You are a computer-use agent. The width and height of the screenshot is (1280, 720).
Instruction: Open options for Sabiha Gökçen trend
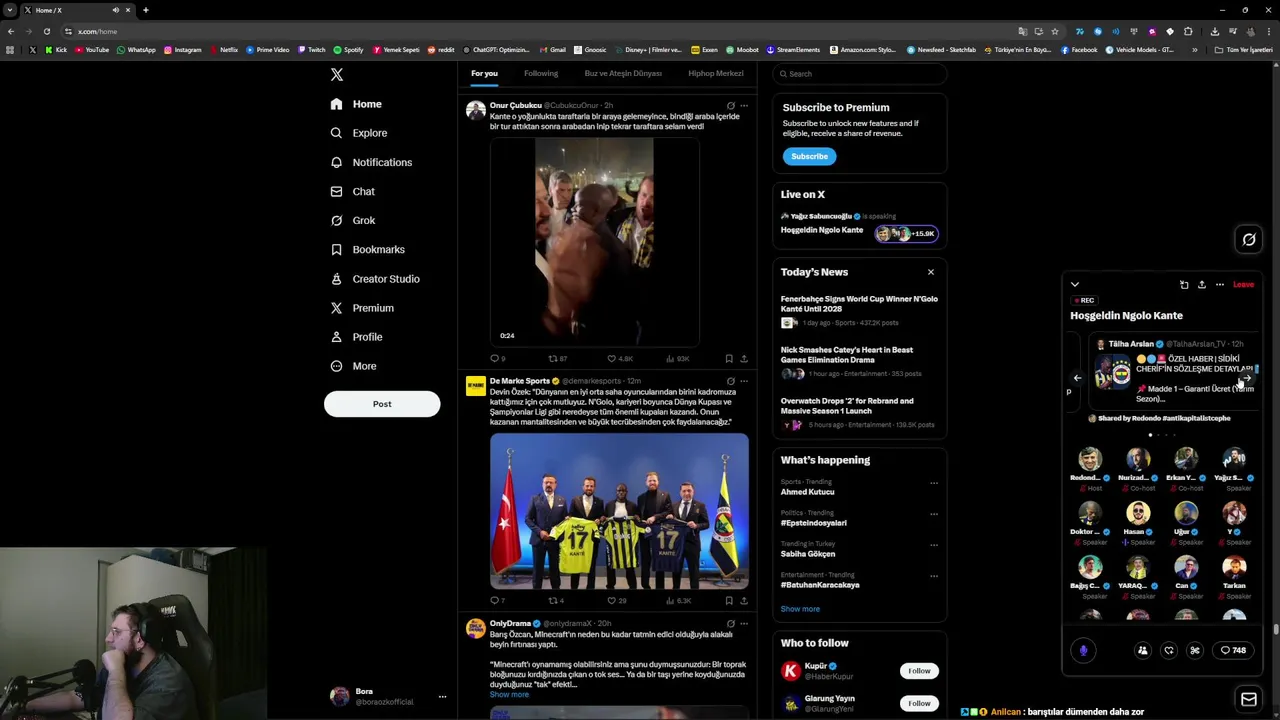click(934, 545)
